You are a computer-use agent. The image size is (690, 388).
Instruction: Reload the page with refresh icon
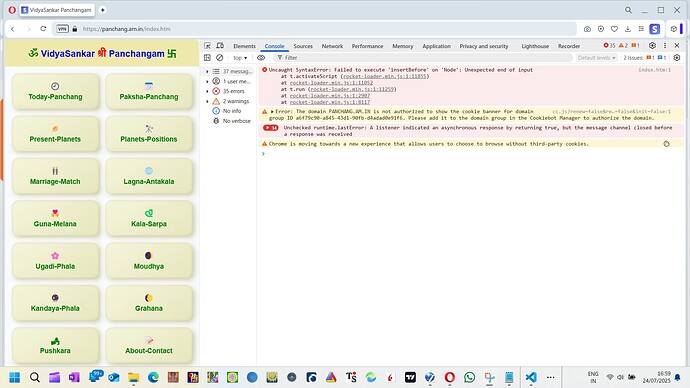[43, 29]
